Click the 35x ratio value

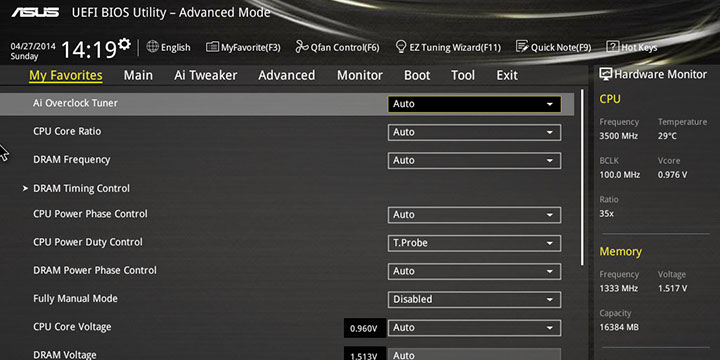tap(607, 214)
